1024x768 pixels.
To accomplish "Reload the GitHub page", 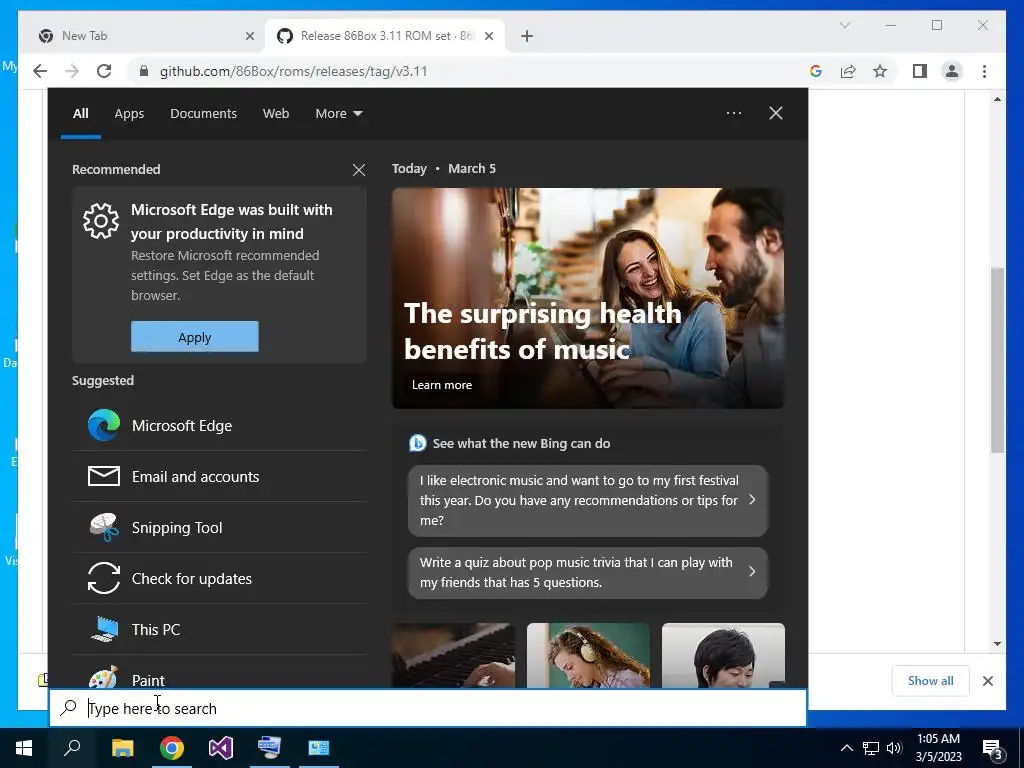I will coord(104,71).
